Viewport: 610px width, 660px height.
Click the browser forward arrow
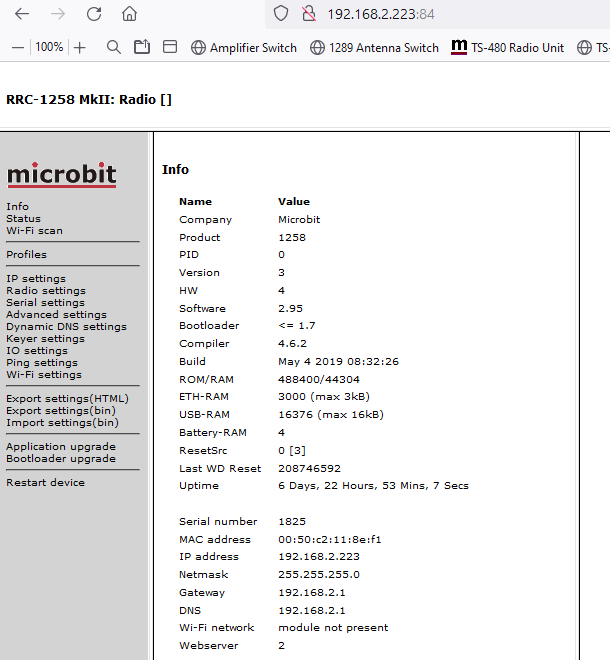click(58, 14)
